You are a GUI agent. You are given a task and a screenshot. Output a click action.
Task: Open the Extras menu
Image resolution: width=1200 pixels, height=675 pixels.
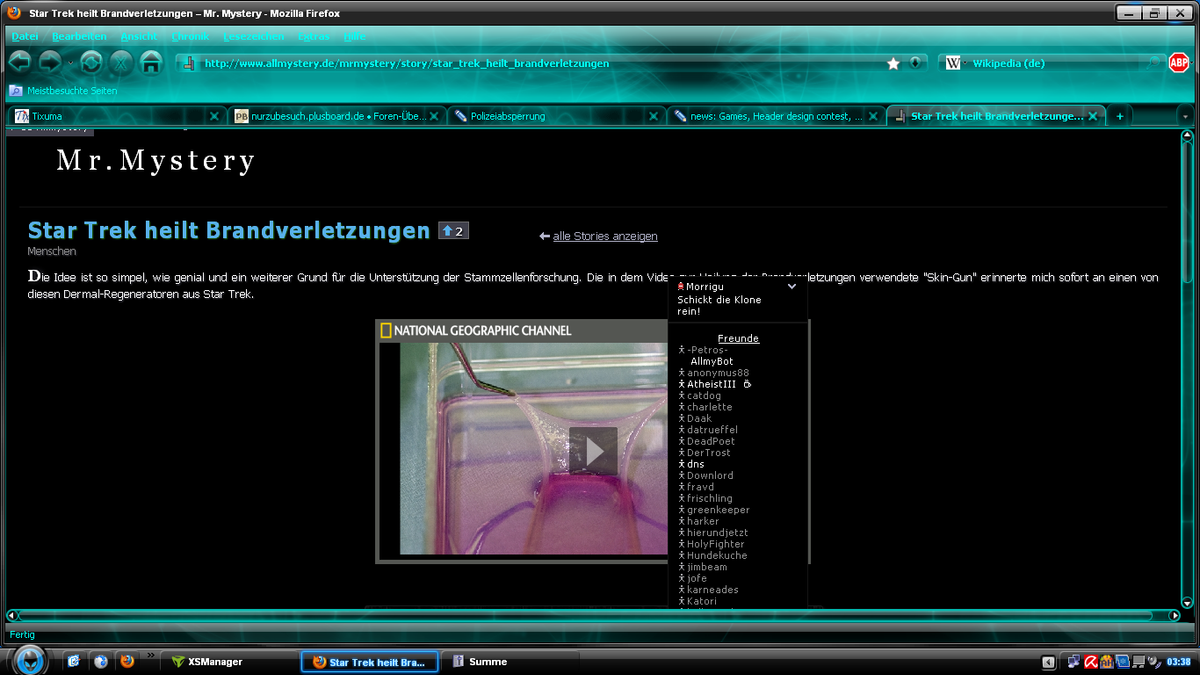(x=314, y=36)
